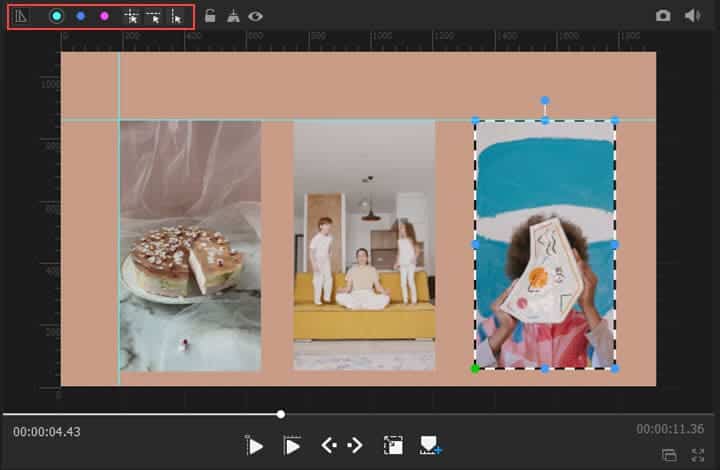Click the ruler guides icon in toolbar
Viewport: 720px width, 470px height.
point(22,16)
